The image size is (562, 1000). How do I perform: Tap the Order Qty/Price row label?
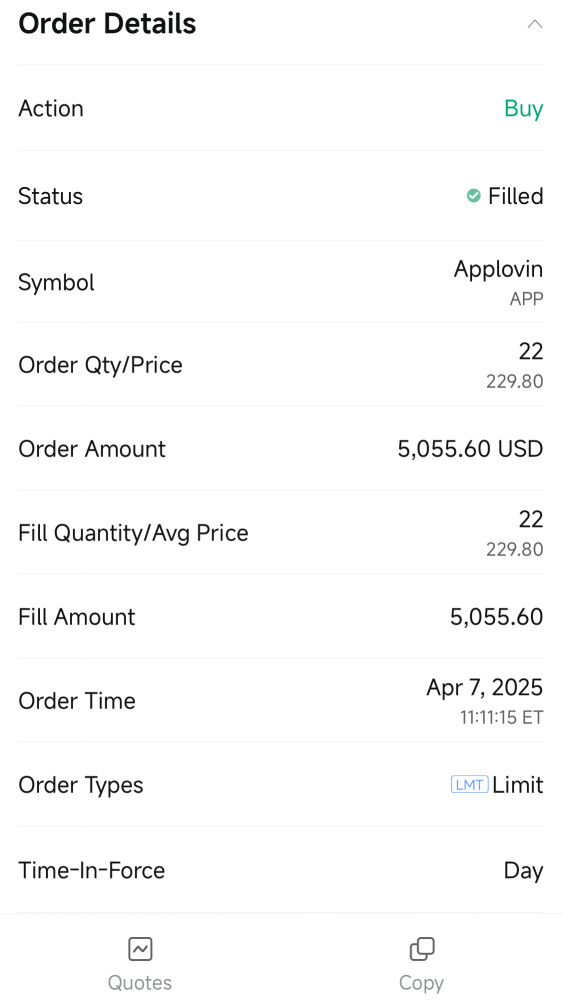coord(100,365)
